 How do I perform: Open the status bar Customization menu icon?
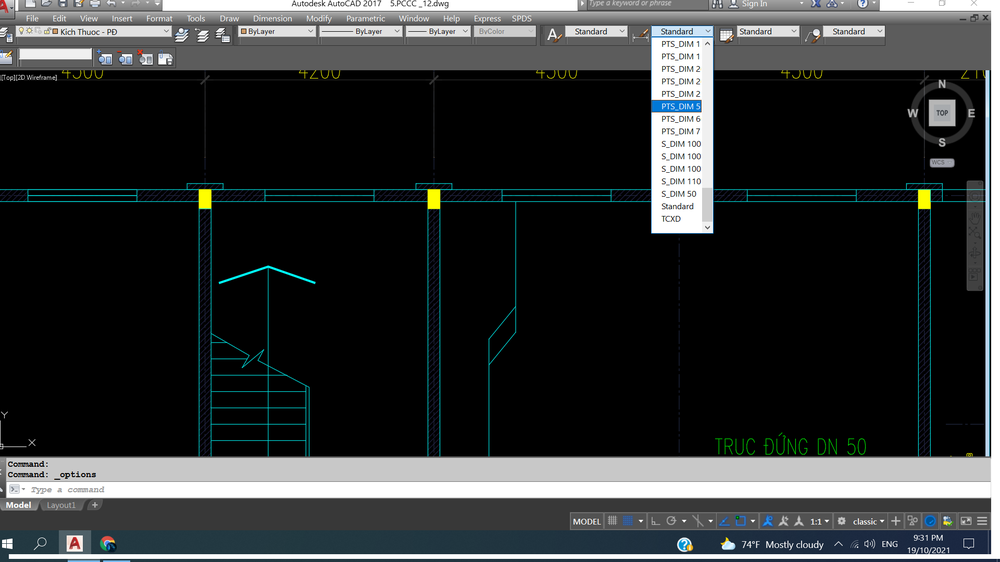point(984,521)
